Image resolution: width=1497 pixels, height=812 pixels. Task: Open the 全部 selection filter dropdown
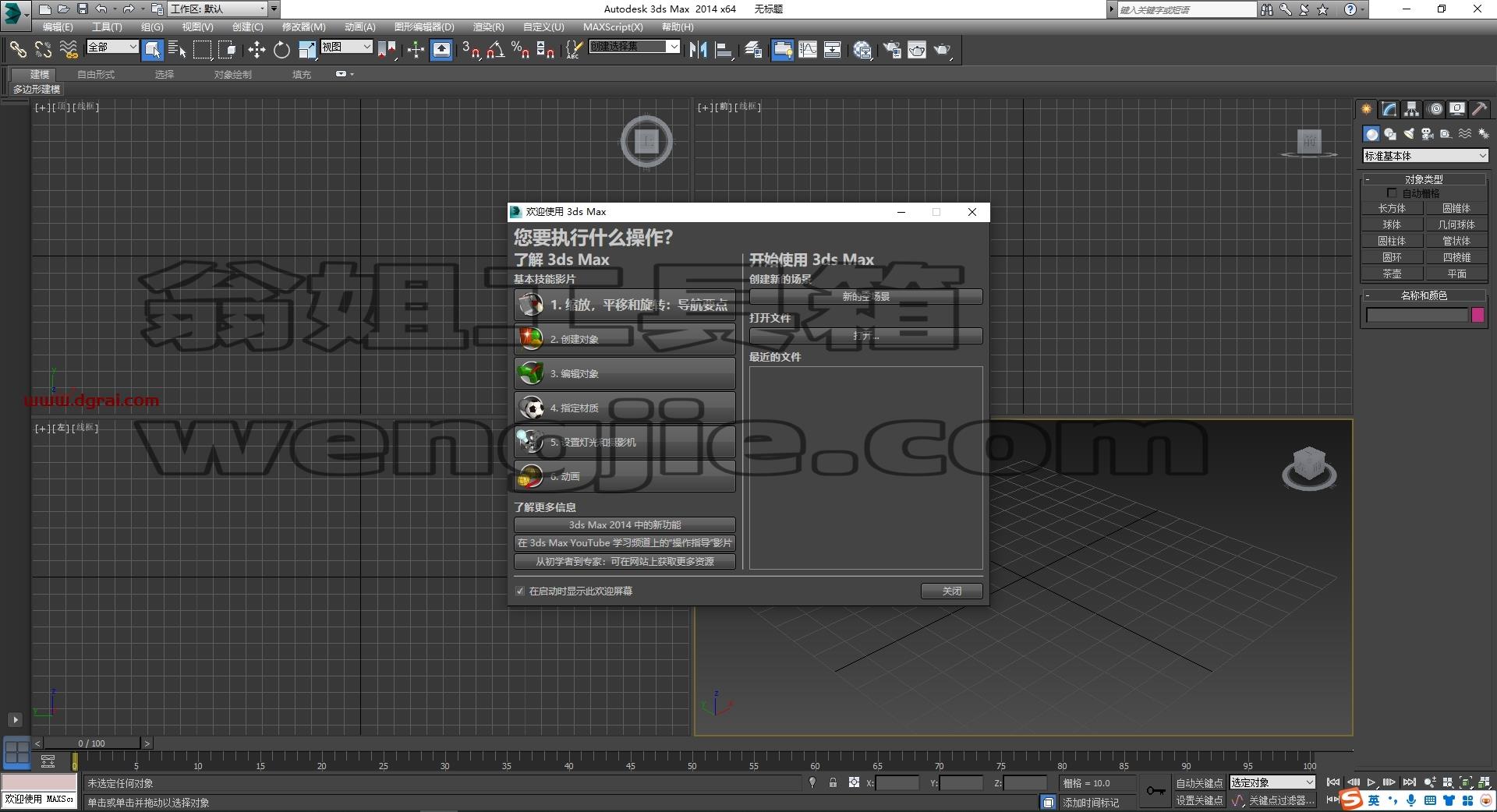click(112, 47)
